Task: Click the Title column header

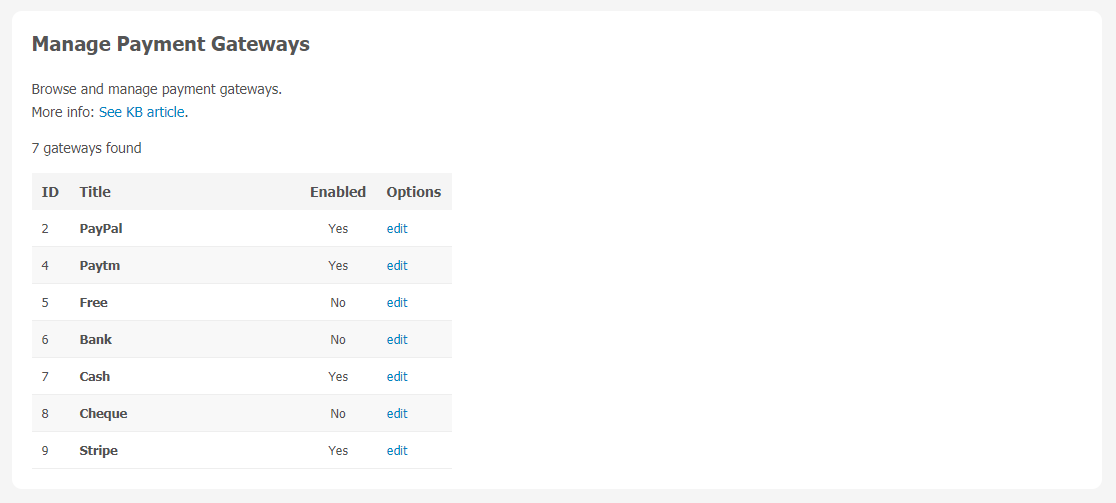Action: pyautogui.click(x=95, y=191)
